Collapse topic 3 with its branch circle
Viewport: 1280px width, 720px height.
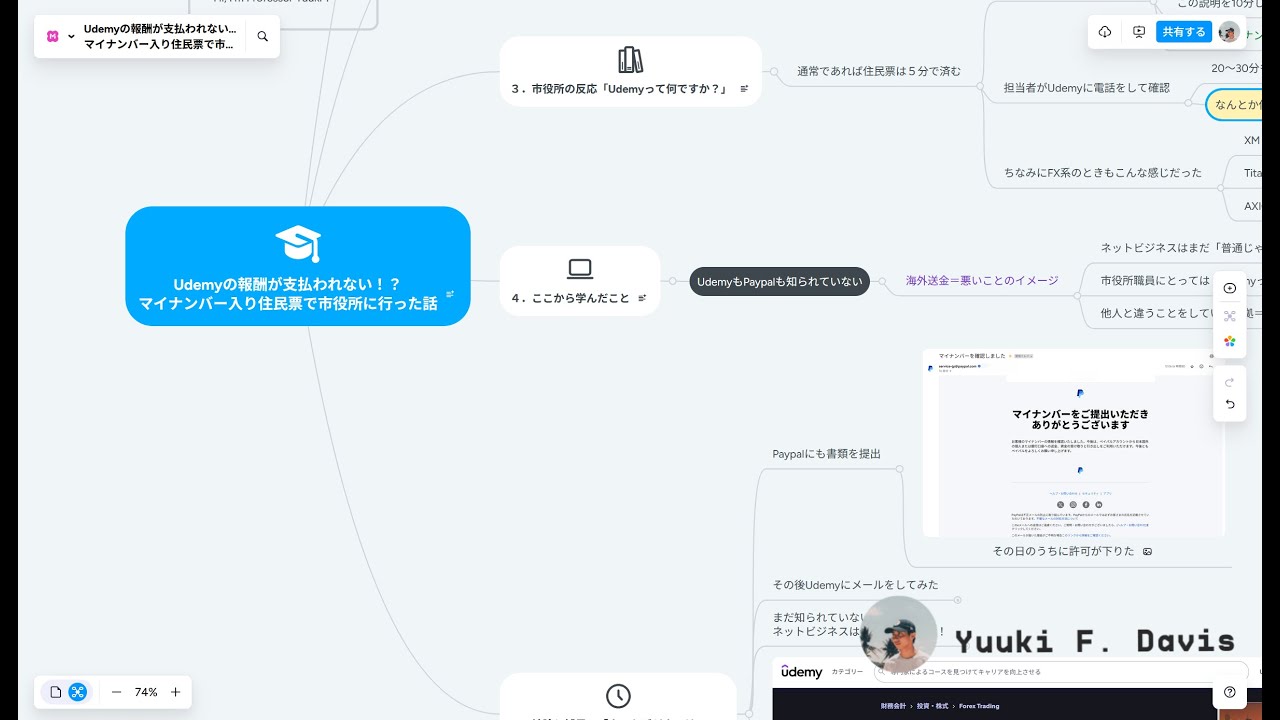pyautogui.click(x=774, y=71)
